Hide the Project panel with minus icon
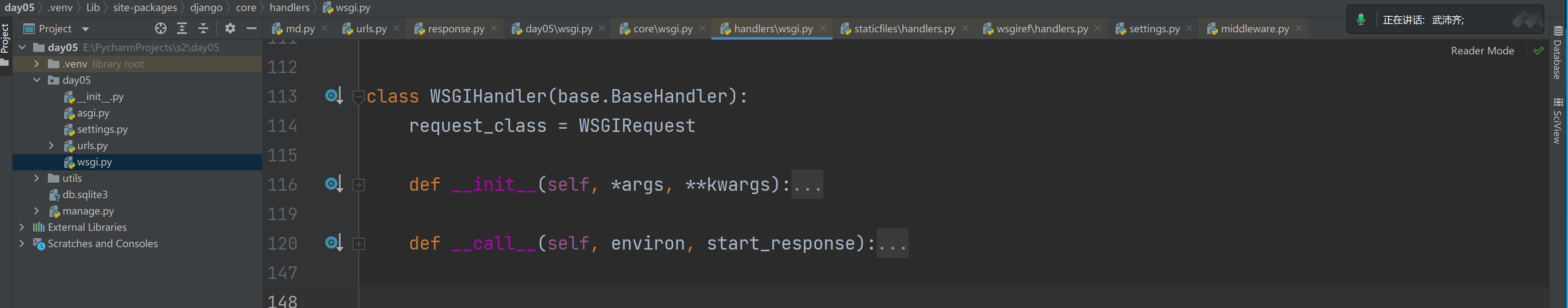1568x308 pixels. point(252,29)
